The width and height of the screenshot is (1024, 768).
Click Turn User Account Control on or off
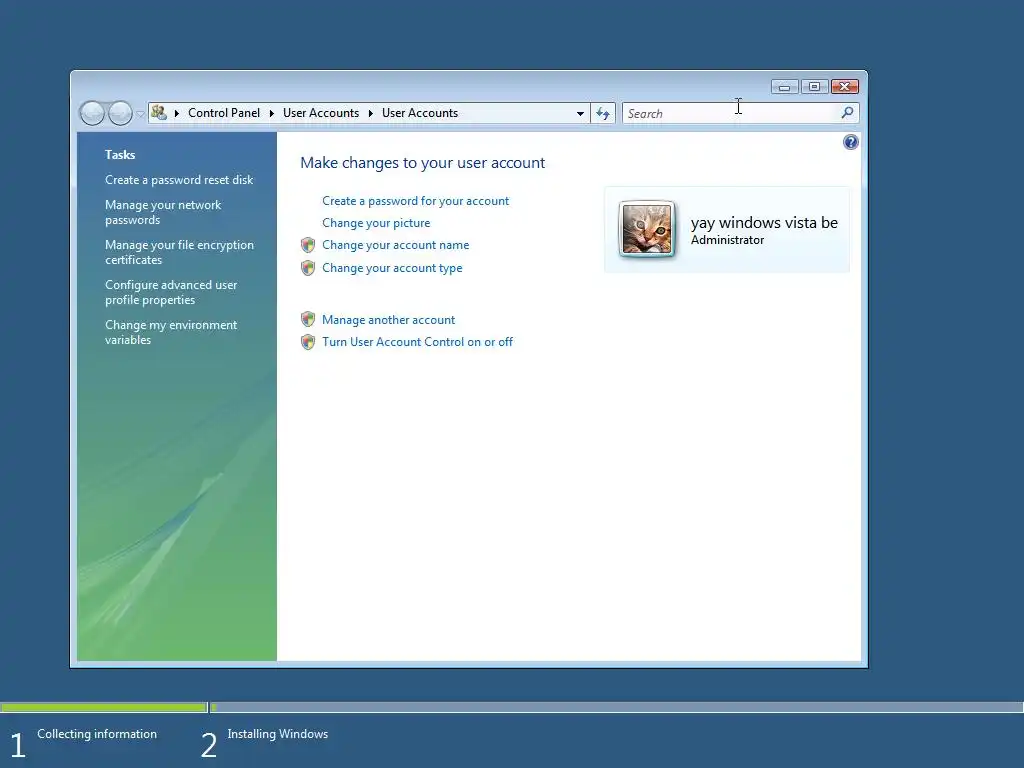click(417, 342)
